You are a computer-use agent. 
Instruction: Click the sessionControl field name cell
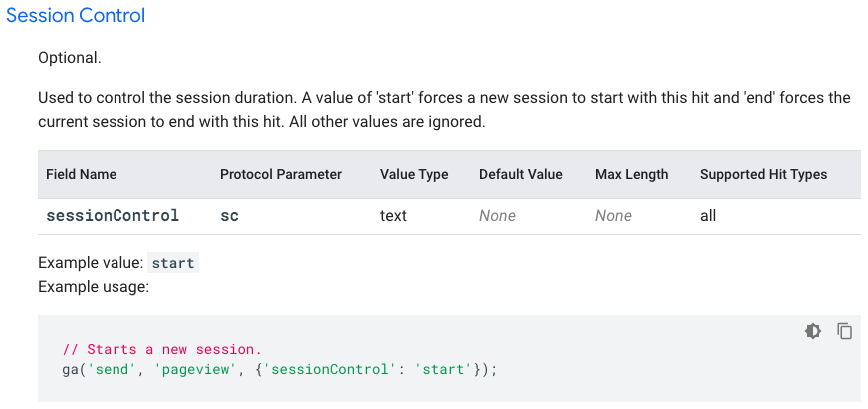[x=113, y=215]
